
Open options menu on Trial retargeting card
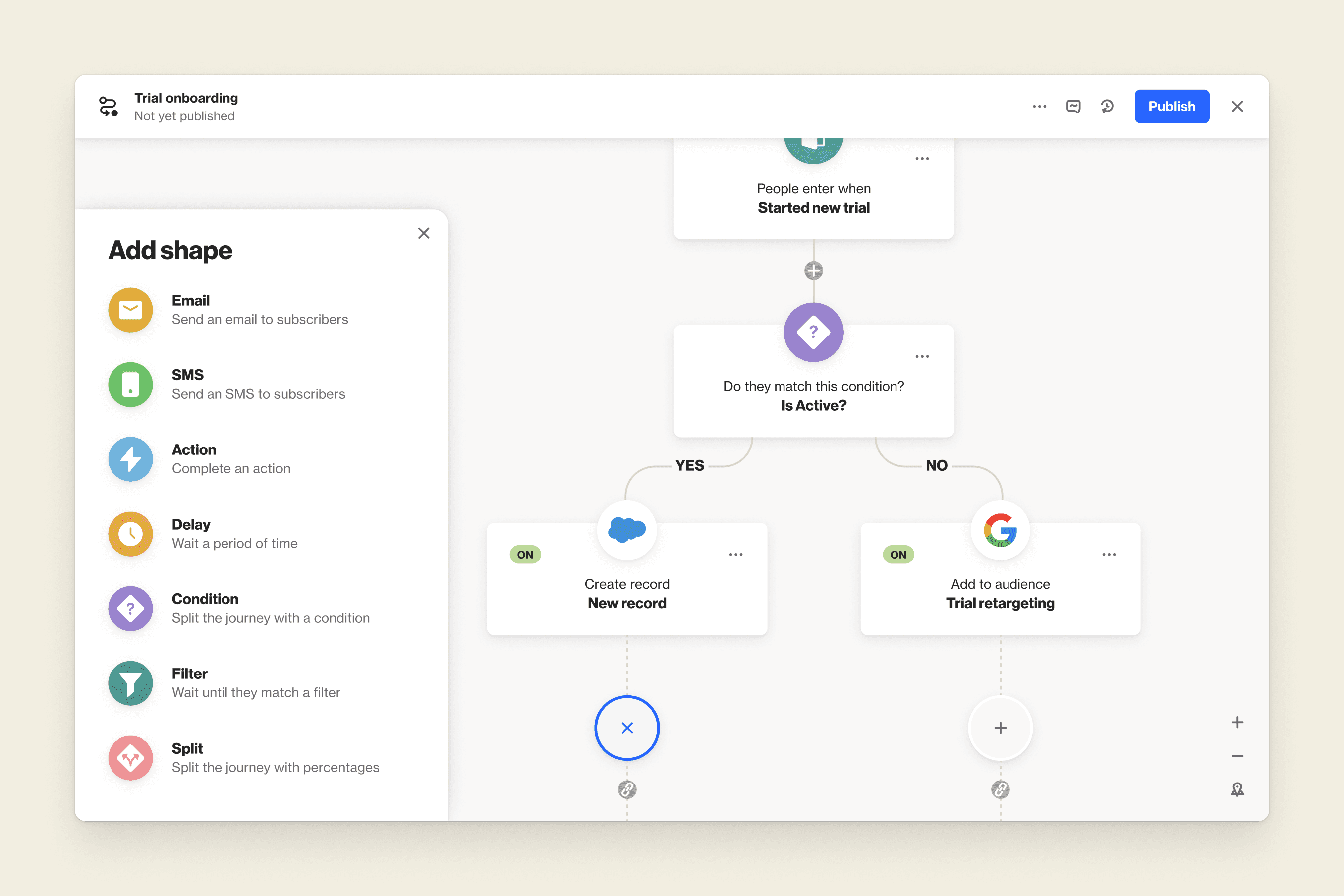click(1109, 555)
